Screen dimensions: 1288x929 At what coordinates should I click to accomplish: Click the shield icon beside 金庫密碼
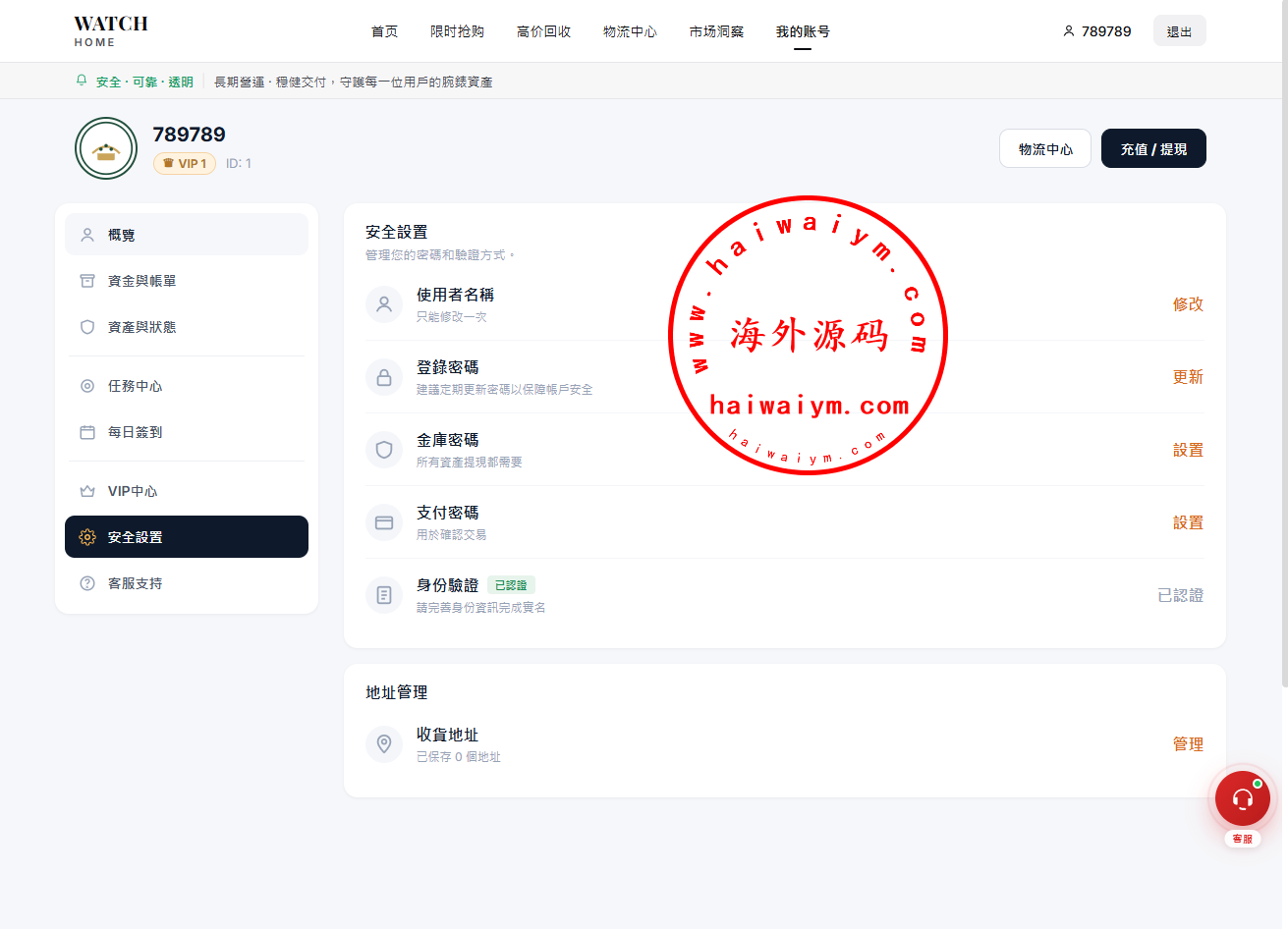point(384,450)
